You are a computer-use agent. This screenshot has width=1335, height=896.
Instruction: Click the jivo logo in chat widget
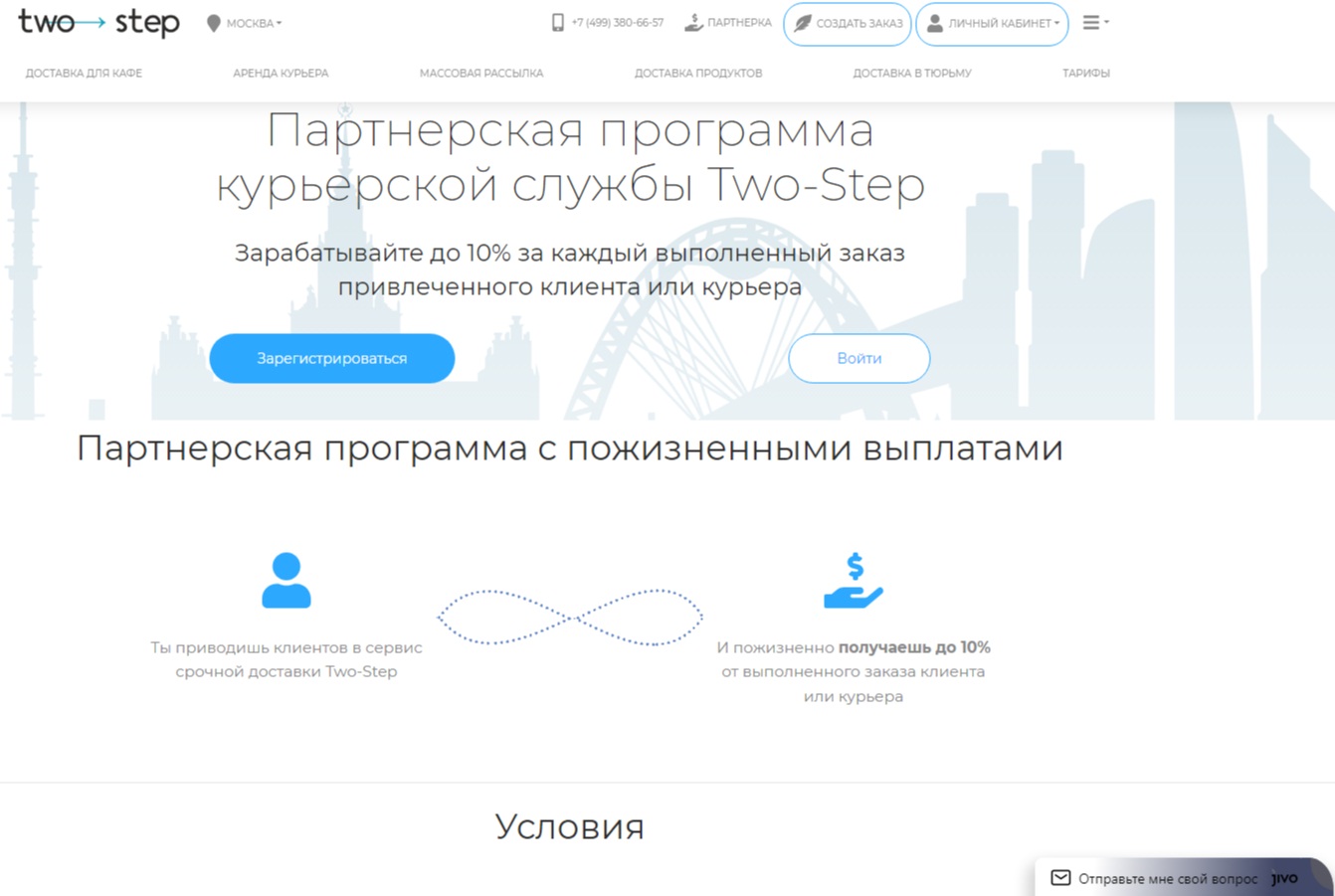coord(1284,878)
